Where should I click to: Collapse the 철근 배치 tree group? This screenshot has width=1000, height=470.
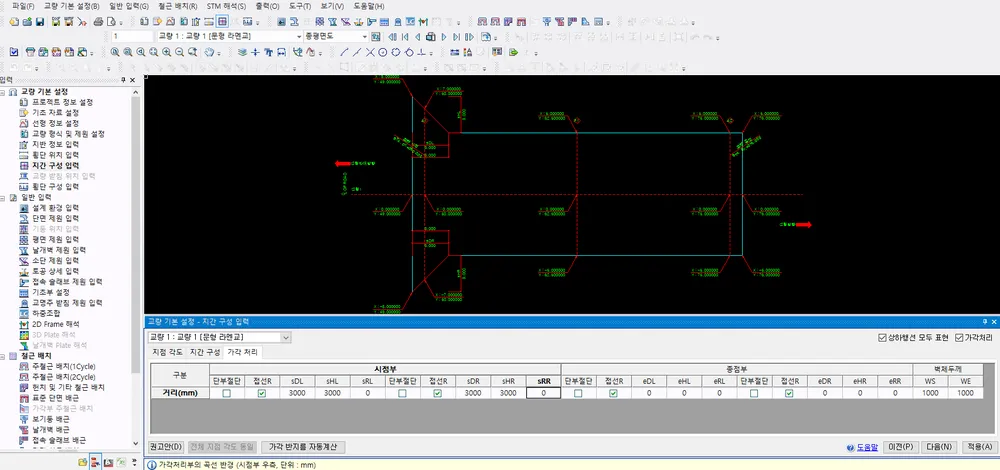[x=4, y=355]
